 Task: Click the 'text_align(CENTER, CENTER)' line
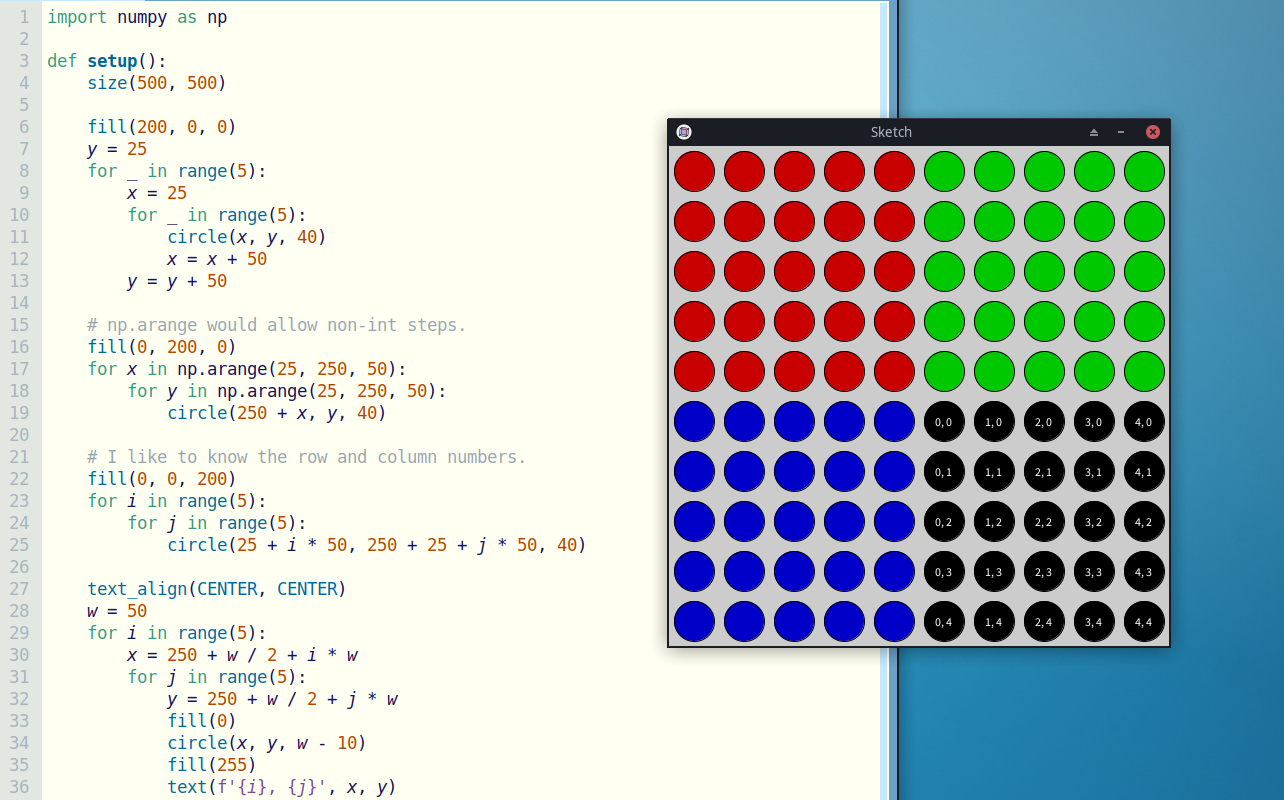pyautogui.click(x=217, y=589)
